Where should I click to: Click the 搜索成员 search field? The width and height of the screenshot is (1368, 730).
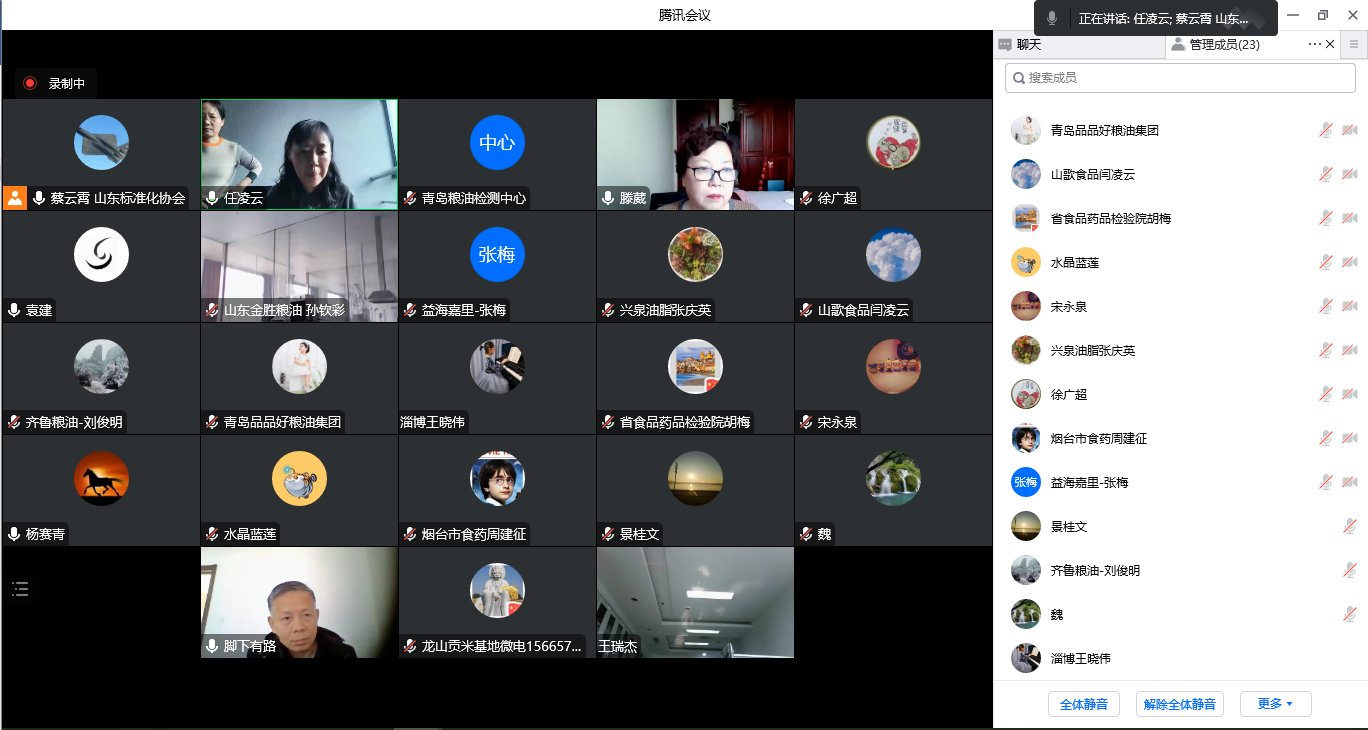click(1180, 77)
